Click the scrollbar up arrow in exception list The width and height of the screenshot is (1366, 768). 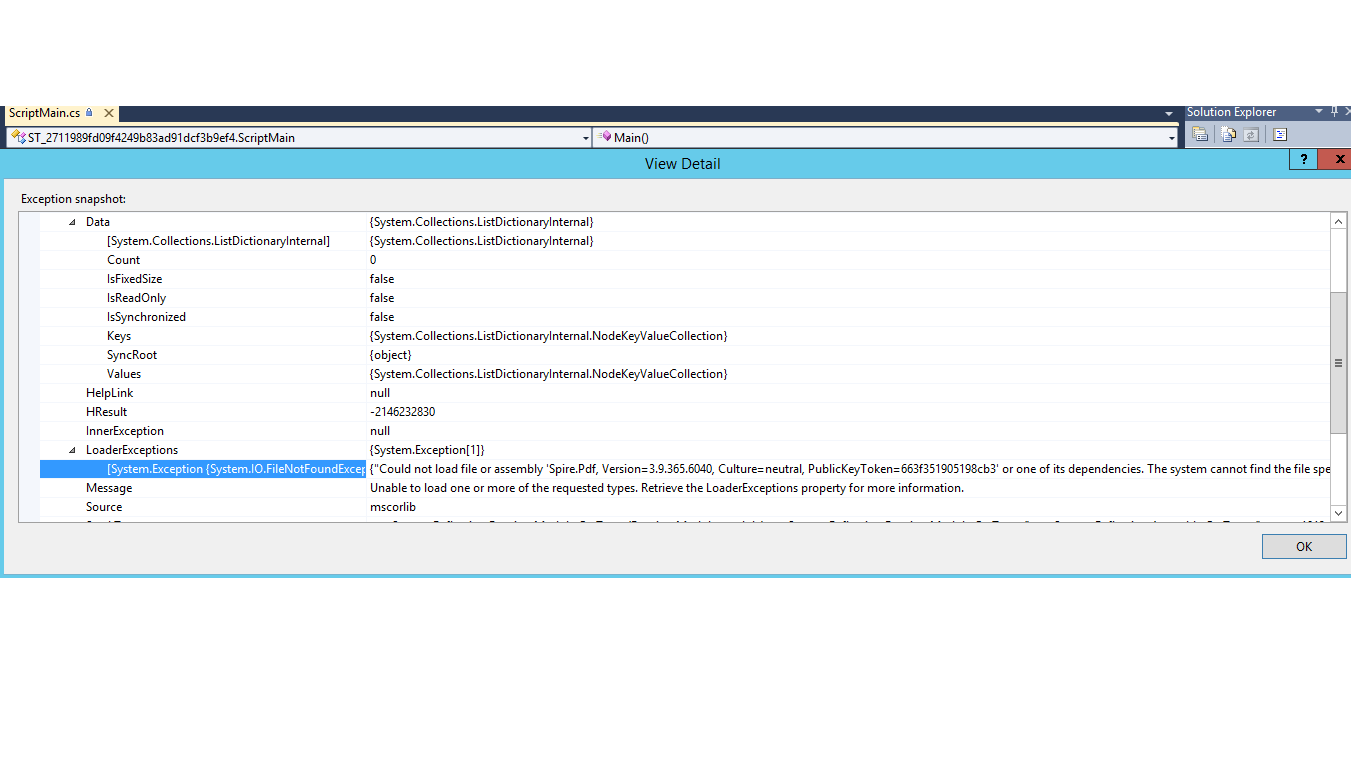click(1338, 221)
